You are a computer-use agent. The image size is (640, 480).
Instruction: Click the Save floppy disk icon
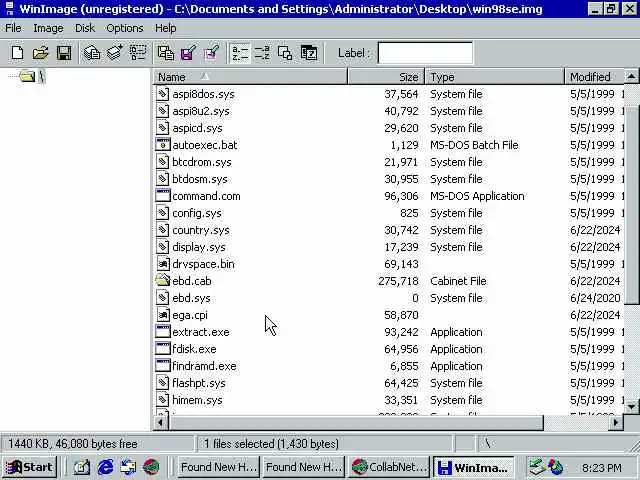pos(64,53)
